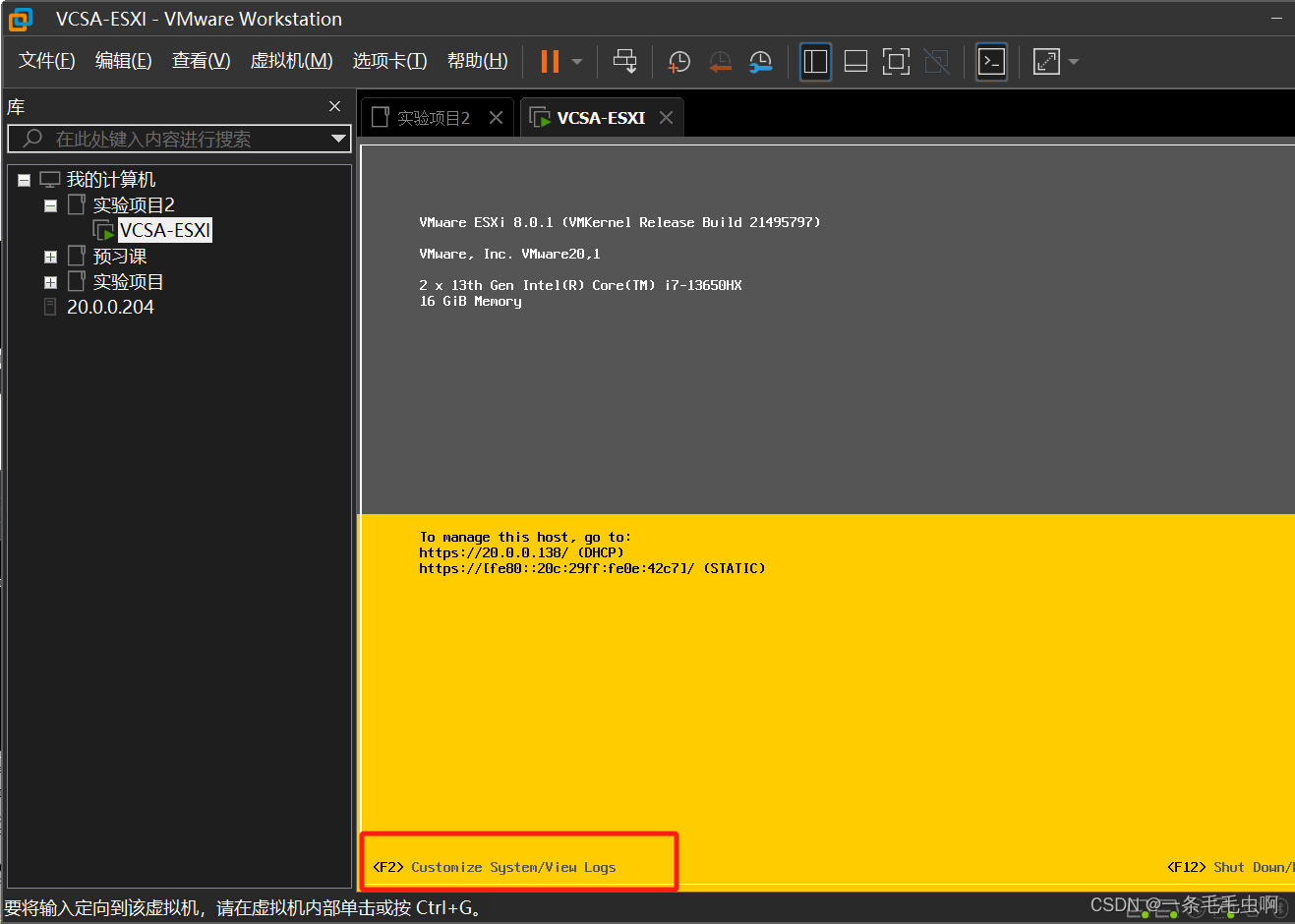Revert the VM to its snapshot
1295x924 pixels.
click(720, 61)
